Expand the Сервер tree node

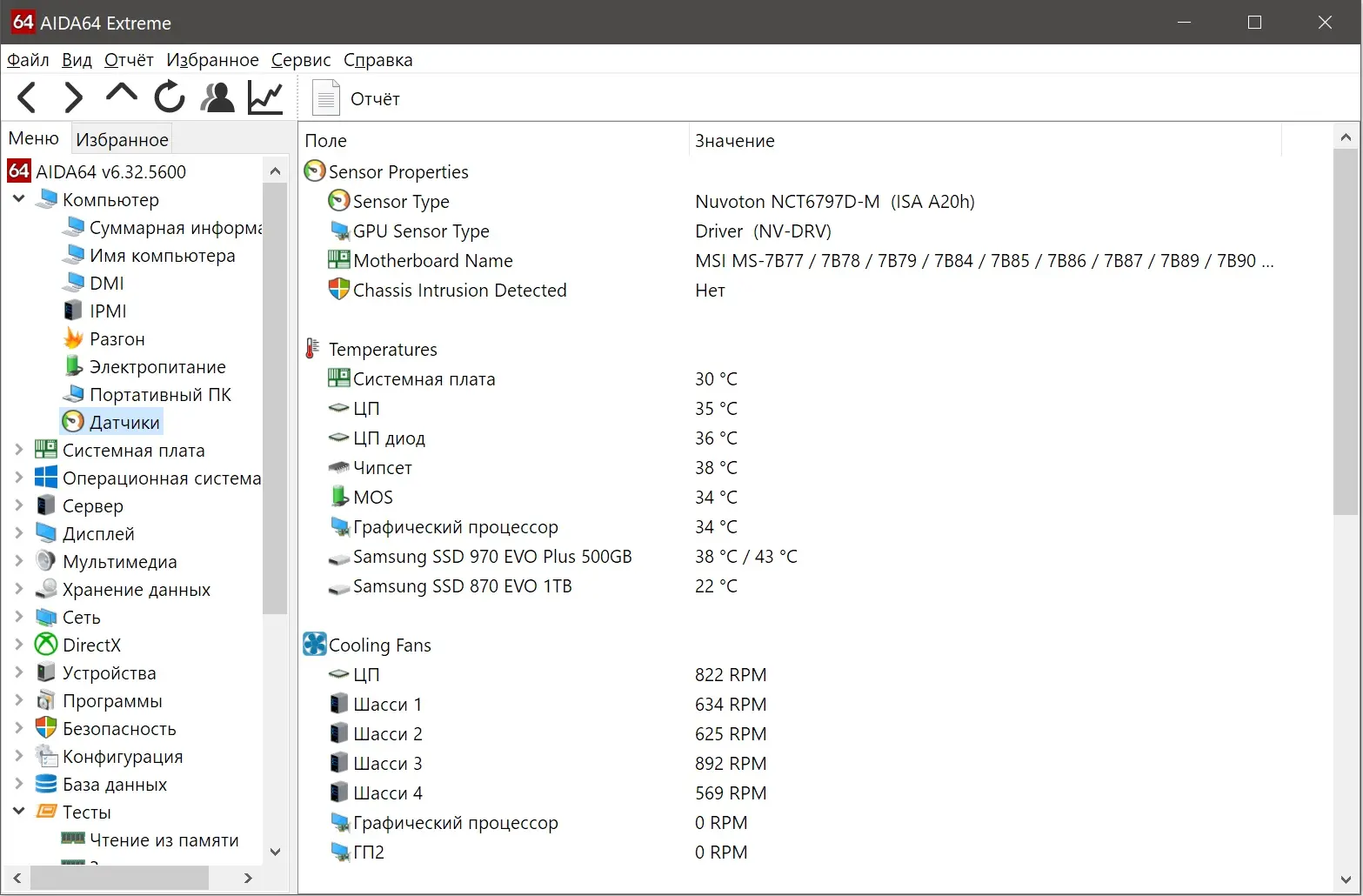point(18,505)
